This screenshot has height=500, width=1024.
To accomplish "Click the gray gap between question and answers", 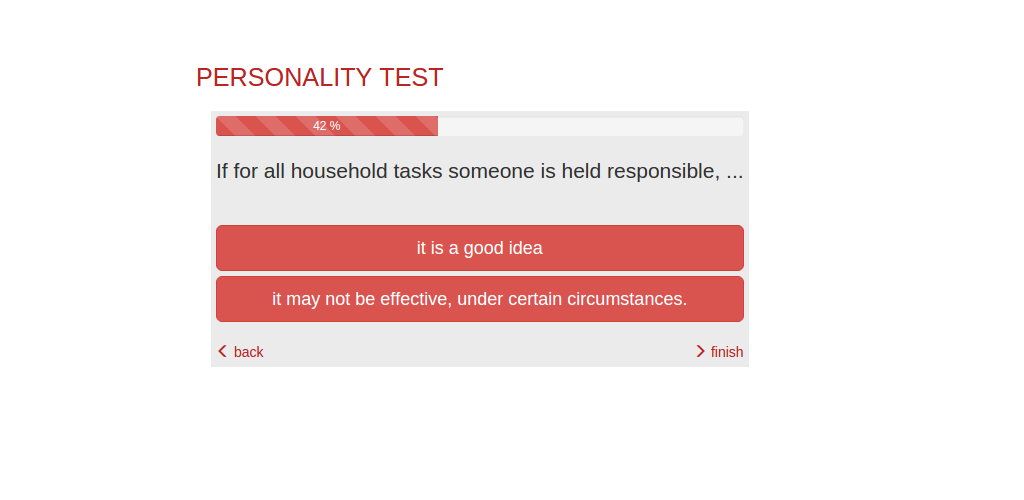I will 480,205.
